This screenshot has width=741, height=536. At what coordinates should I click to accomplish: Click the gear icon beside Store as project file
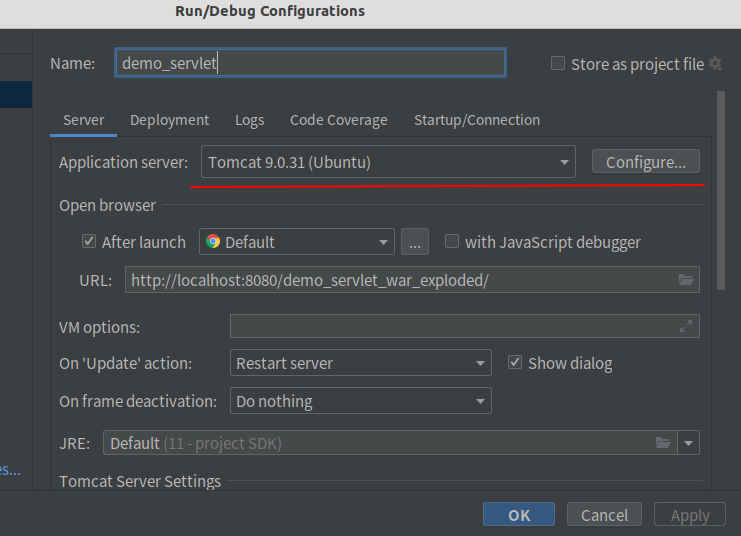(715, 64)
